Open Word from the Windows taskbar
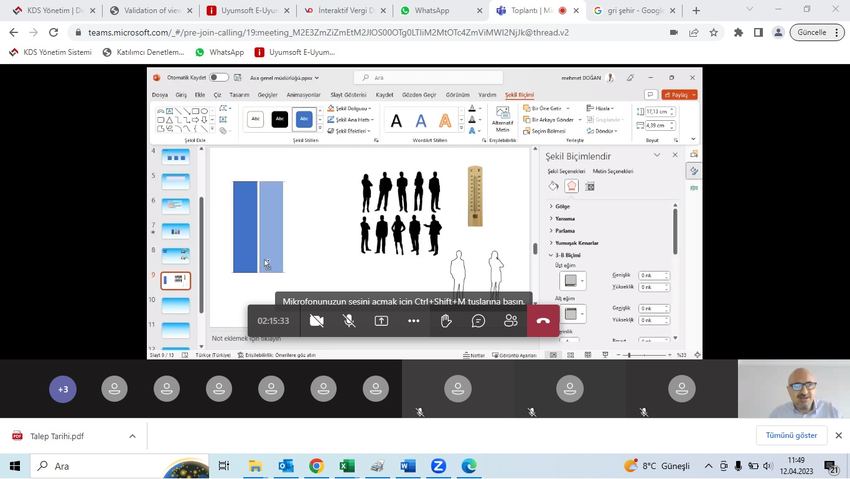The image size is (850, 479). point(408,466)
